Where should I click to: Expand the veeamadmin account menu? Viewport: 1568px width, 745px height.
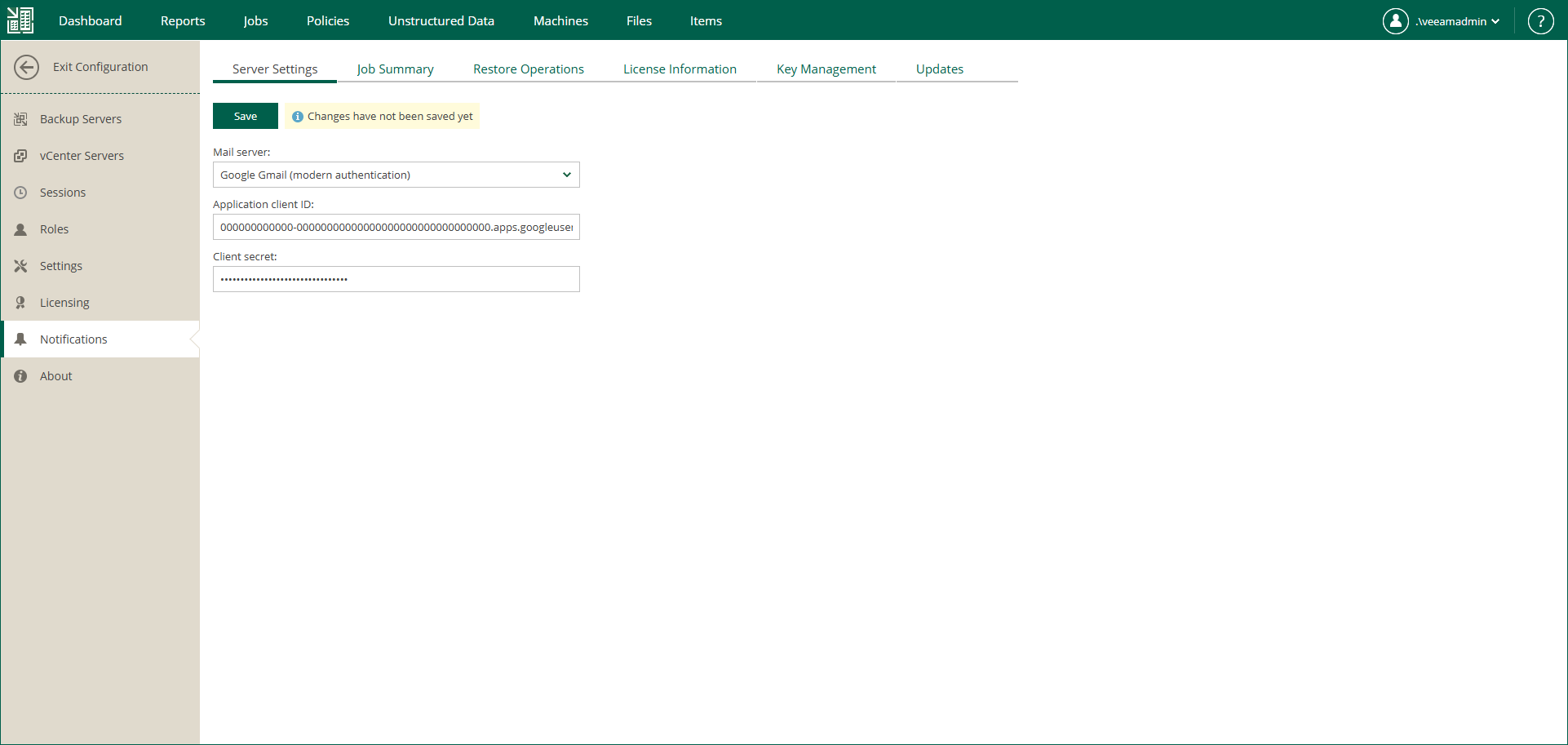point(1452,20)
